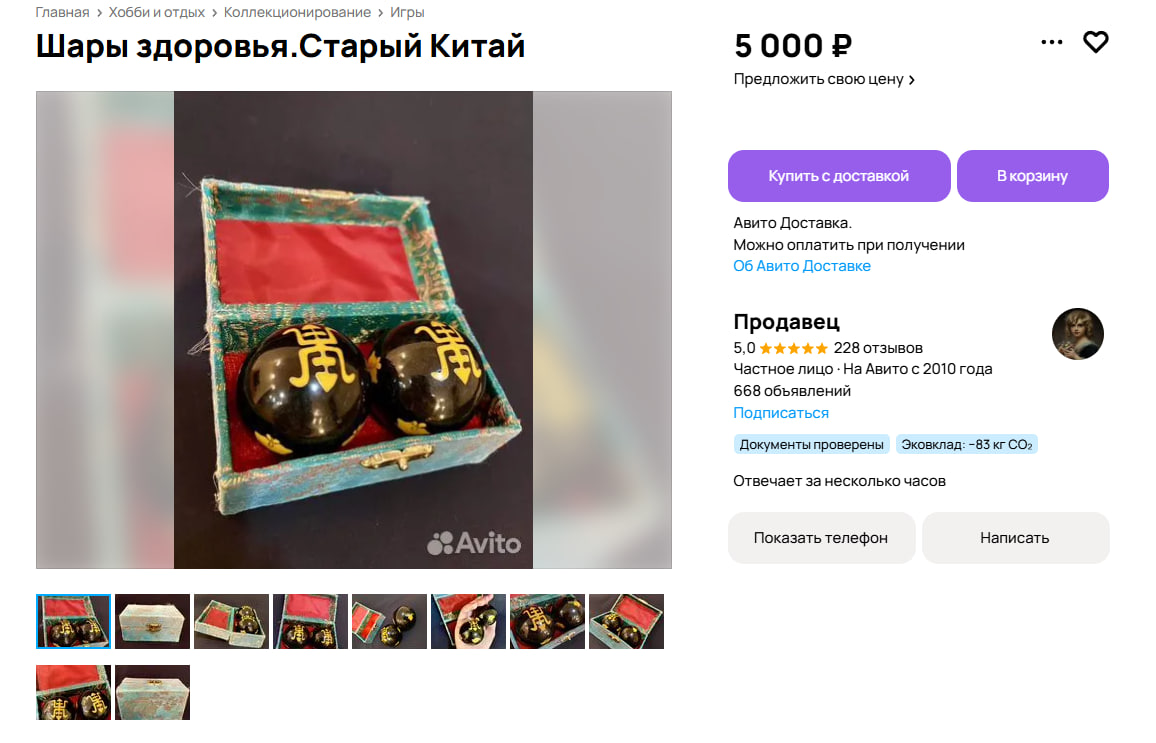
Task: Open the Игры breadcrumb category
Action: click(x=407, y=13)
